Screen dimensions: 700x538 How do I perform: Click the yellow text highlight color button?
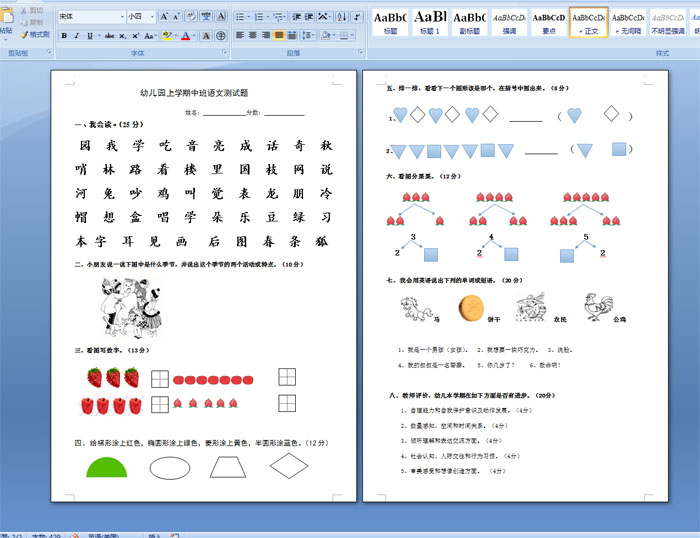point(167,36)
